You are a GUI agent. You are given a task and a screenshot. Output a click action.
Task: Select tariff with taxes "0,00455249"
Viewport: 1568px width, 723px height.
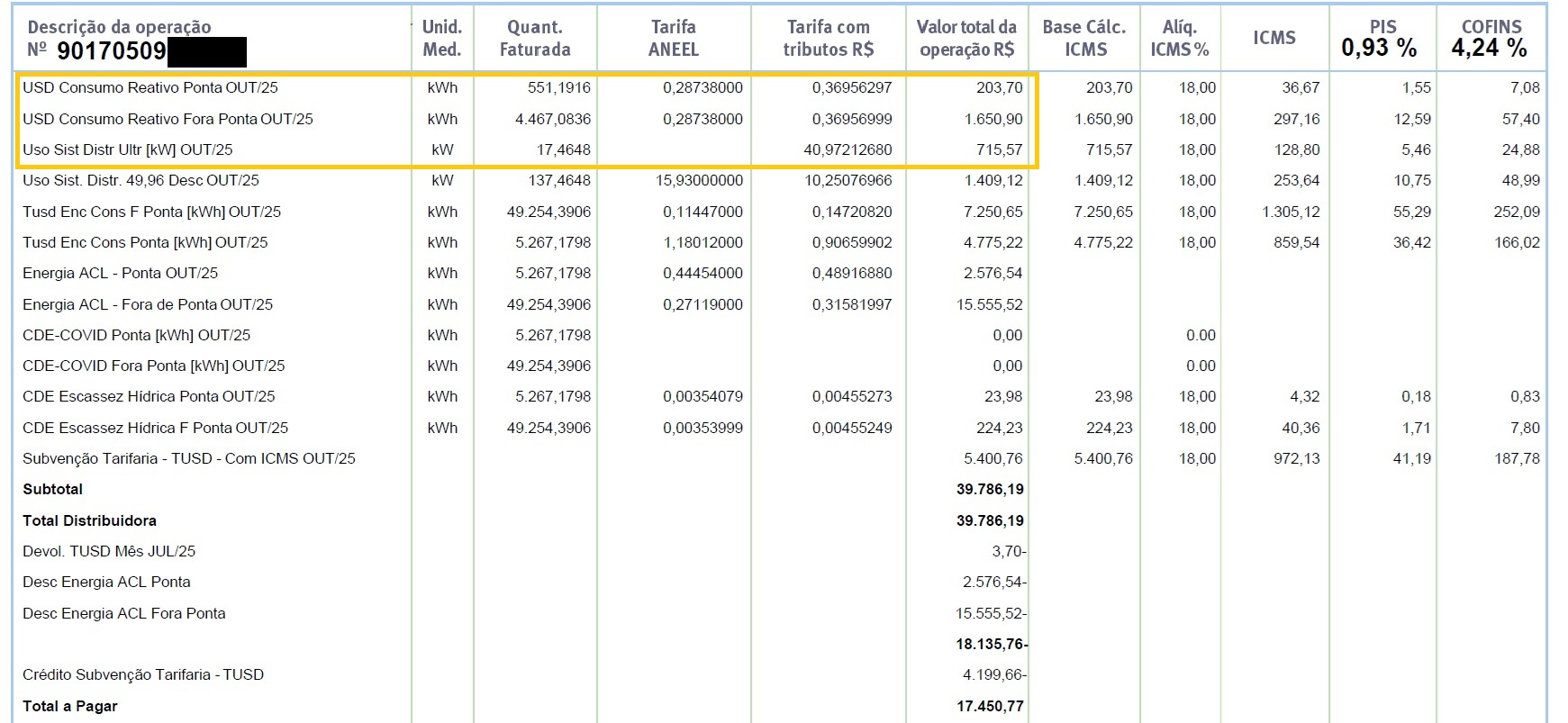[x=852, y=428]
